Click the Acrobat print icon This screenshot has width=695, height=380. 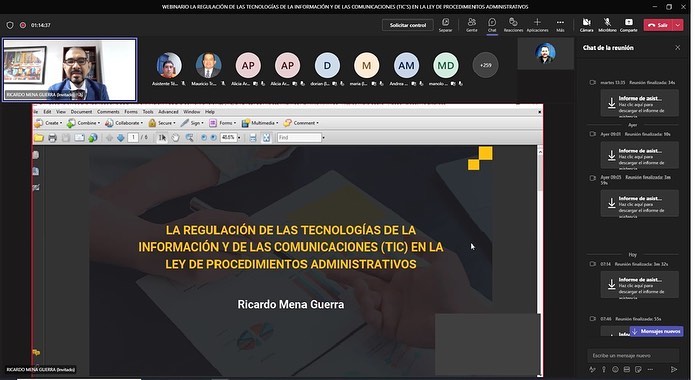[52, 138]
